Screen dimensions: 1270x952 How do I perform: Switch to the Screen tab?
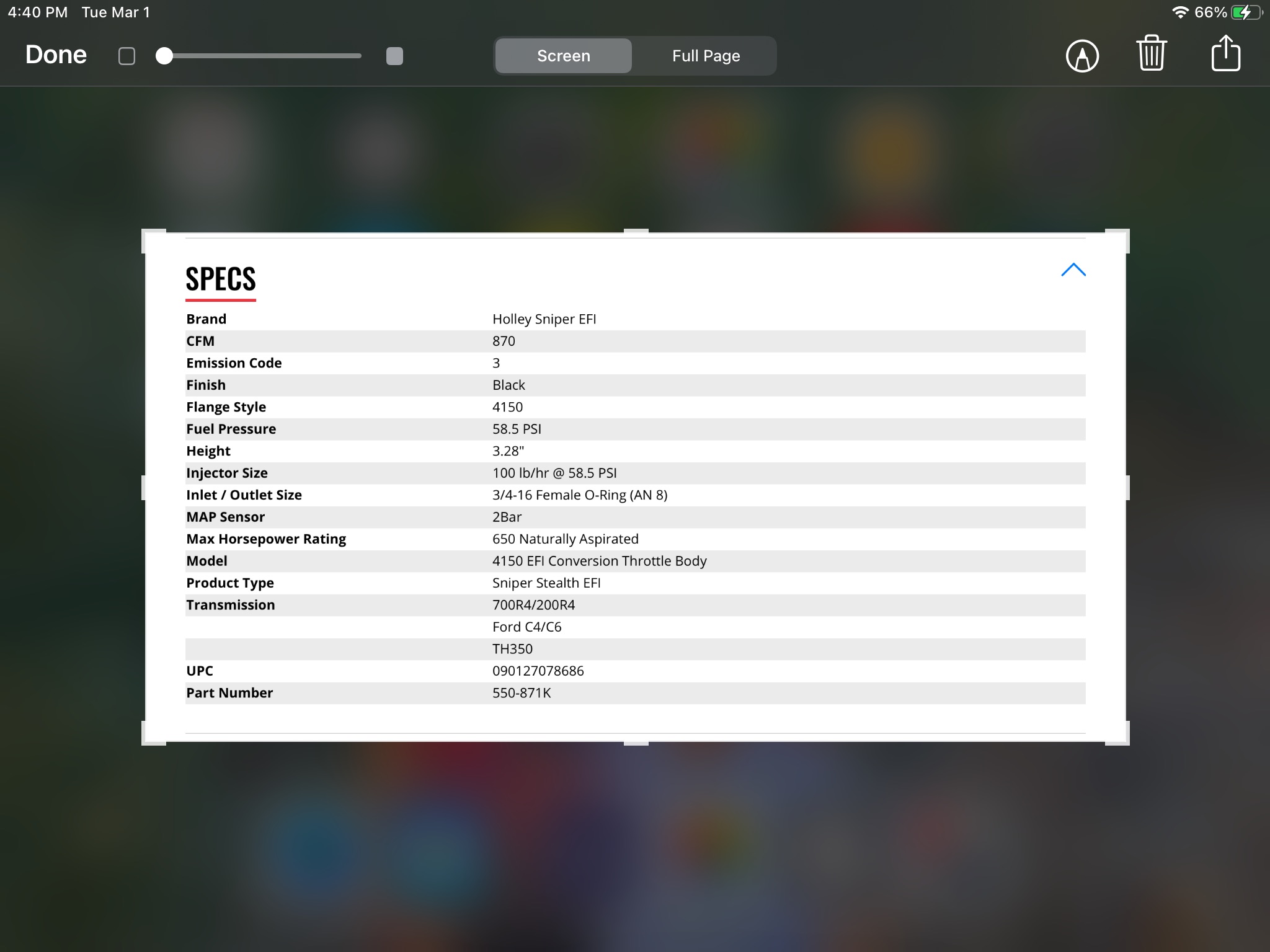click(563, 56)
